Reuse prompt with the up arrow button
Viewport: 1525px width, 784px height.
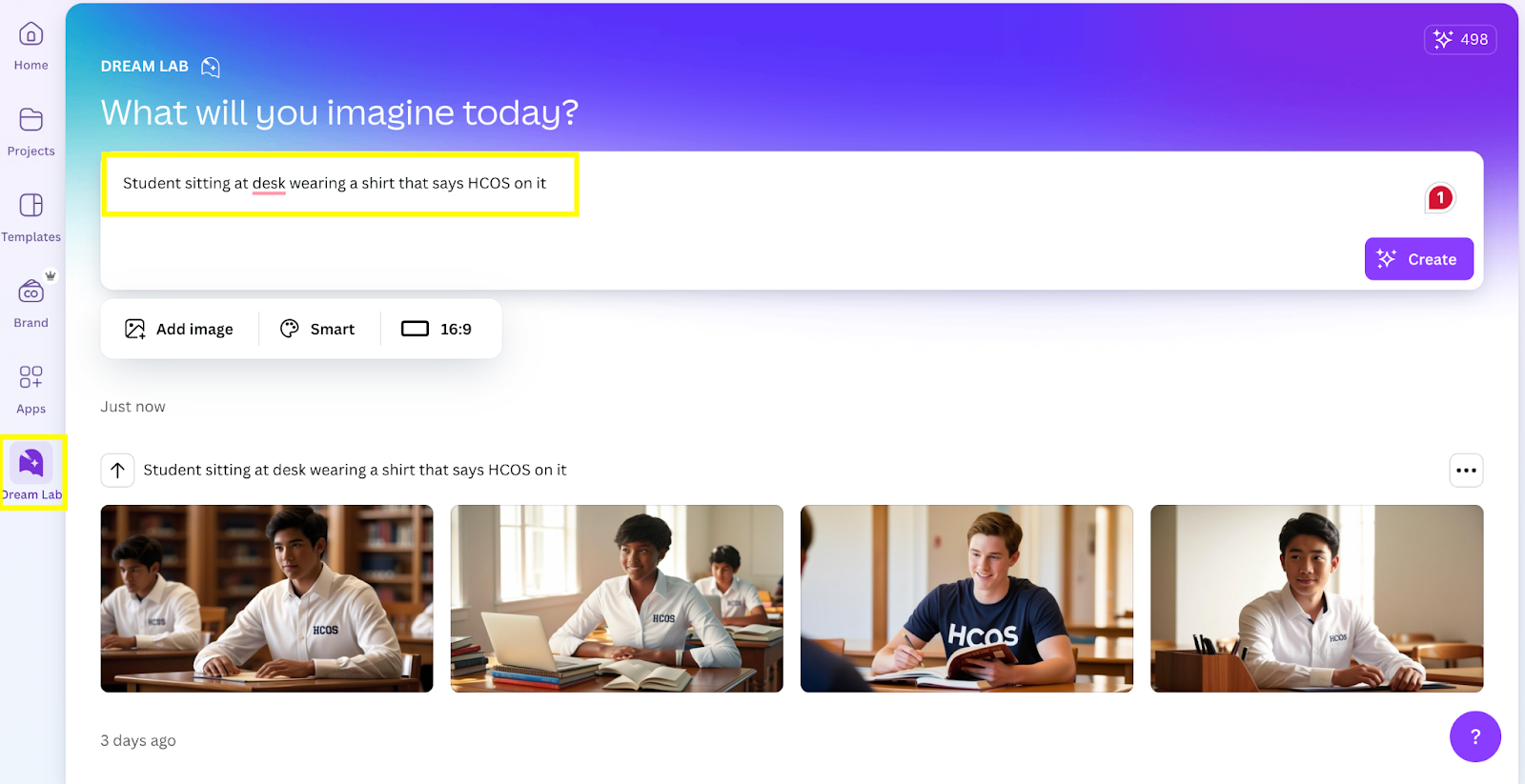[x=118, y=470]
